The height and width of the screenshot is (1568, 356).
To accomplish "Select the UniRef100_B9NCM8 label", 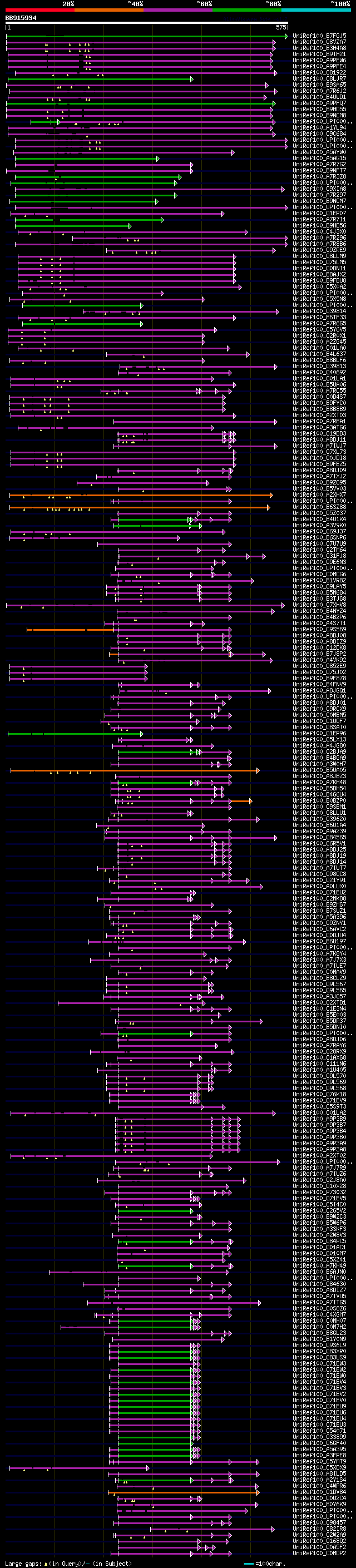I will pyautogui.click(x=319, y=116).
